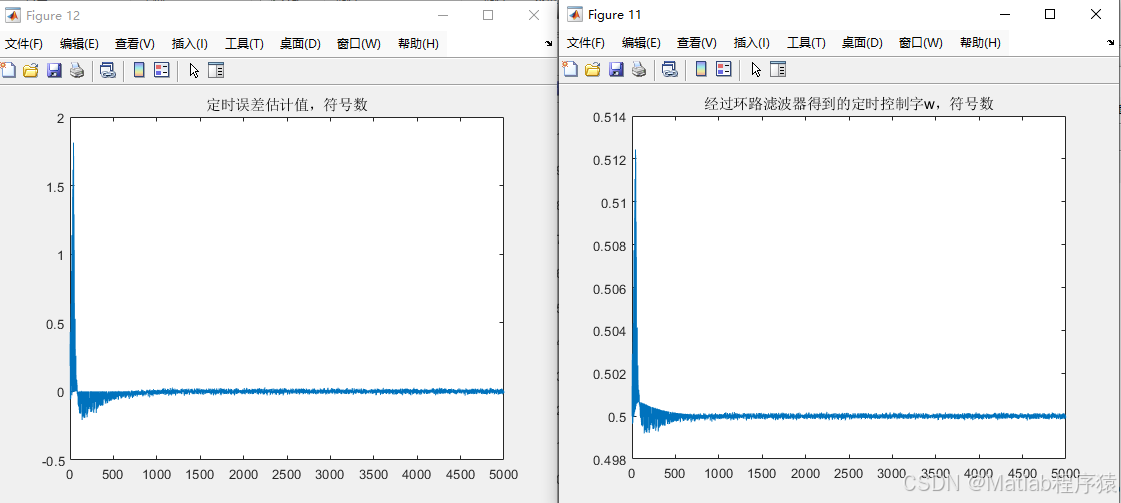Click y-axis label 0.514 in Figure 11
Image resolution: width=1121 pixels, height=503 pixels.
coord(608,117)
